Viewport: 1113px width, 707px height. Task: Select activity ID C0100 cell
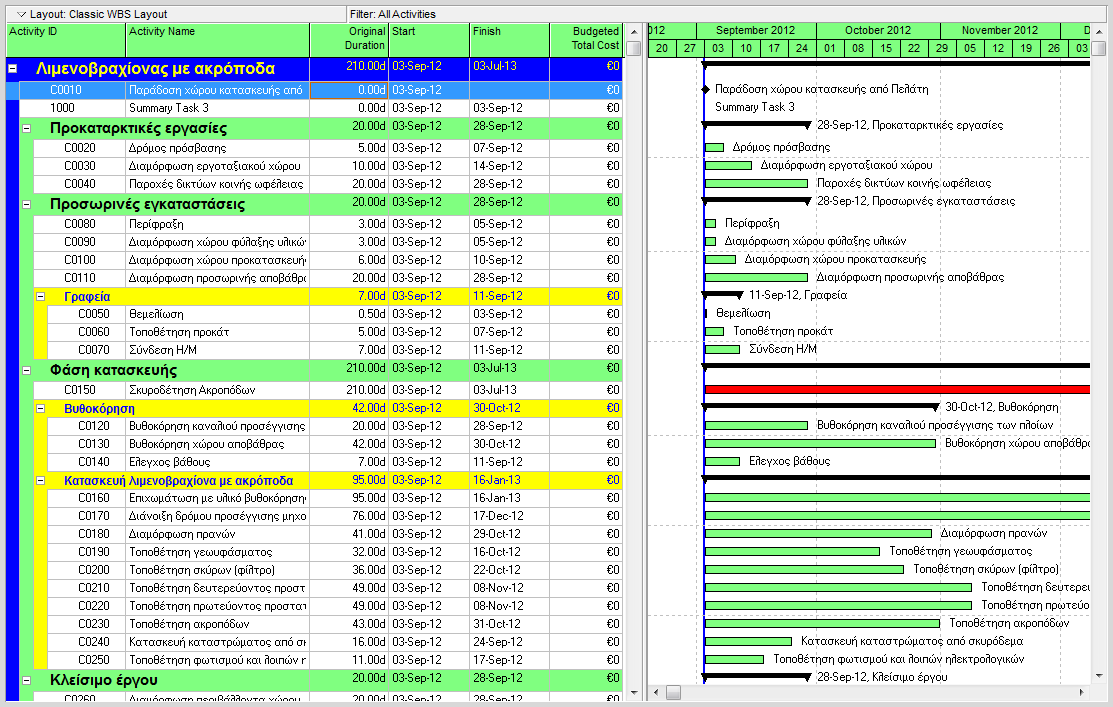(x=80, y=260)
